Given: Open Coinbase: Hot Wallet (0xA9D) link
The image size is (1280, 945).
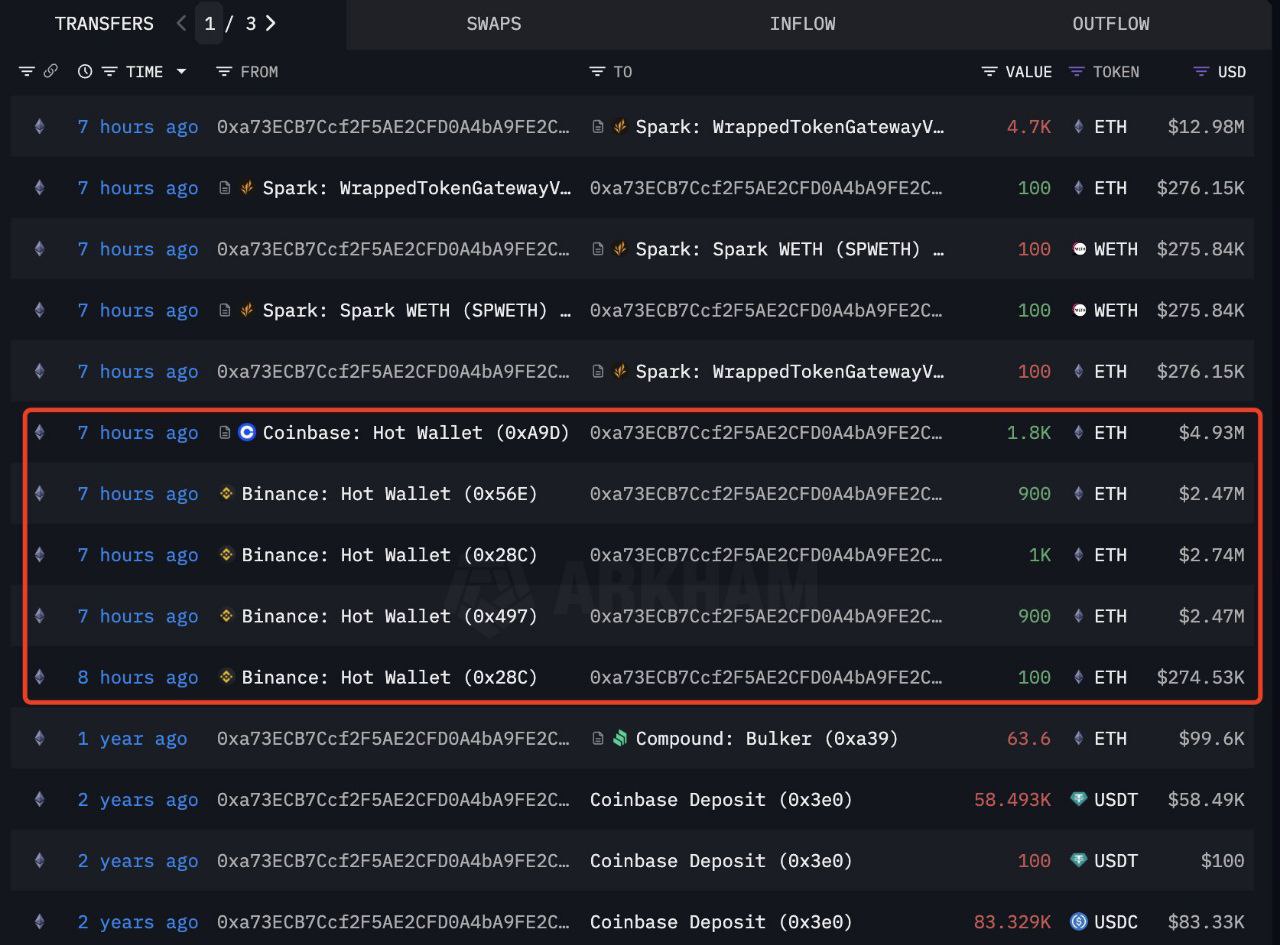Looking at the screenshot, I should point(415,433).
